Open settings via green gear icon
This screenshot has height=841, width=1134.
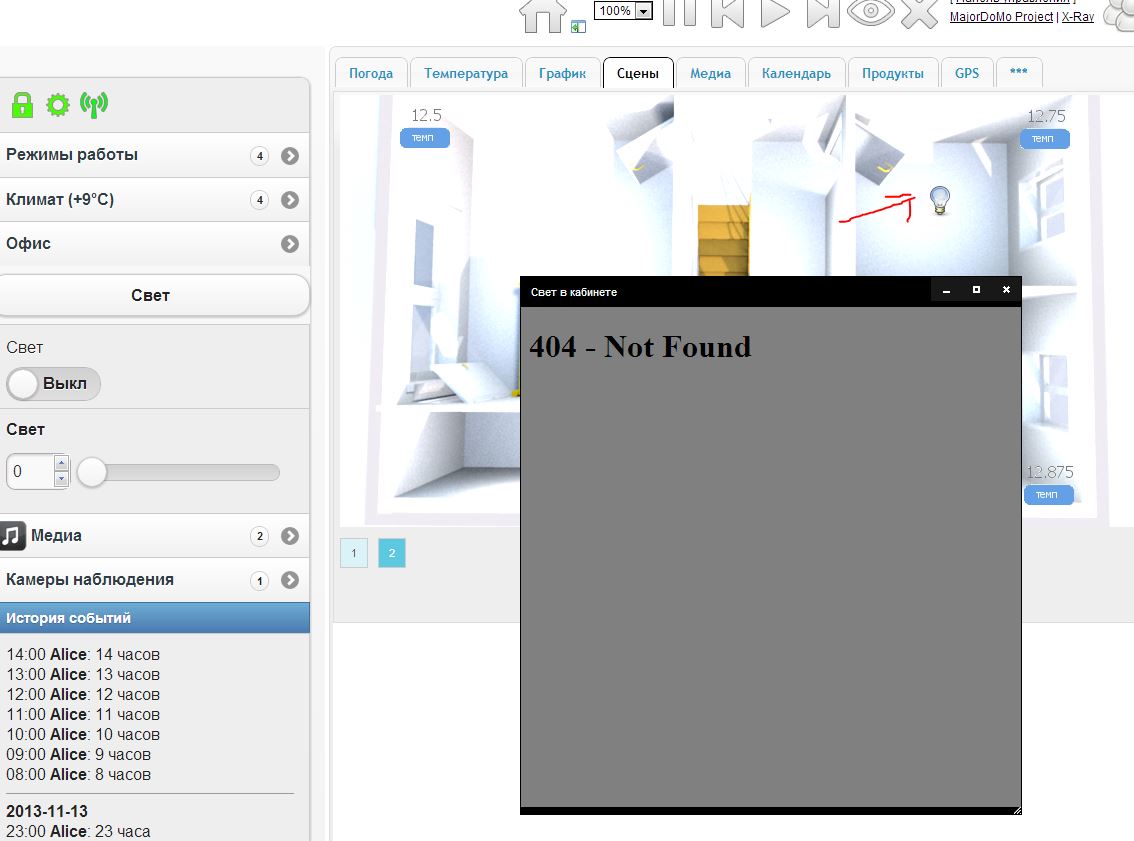click(x=58, y=104)
